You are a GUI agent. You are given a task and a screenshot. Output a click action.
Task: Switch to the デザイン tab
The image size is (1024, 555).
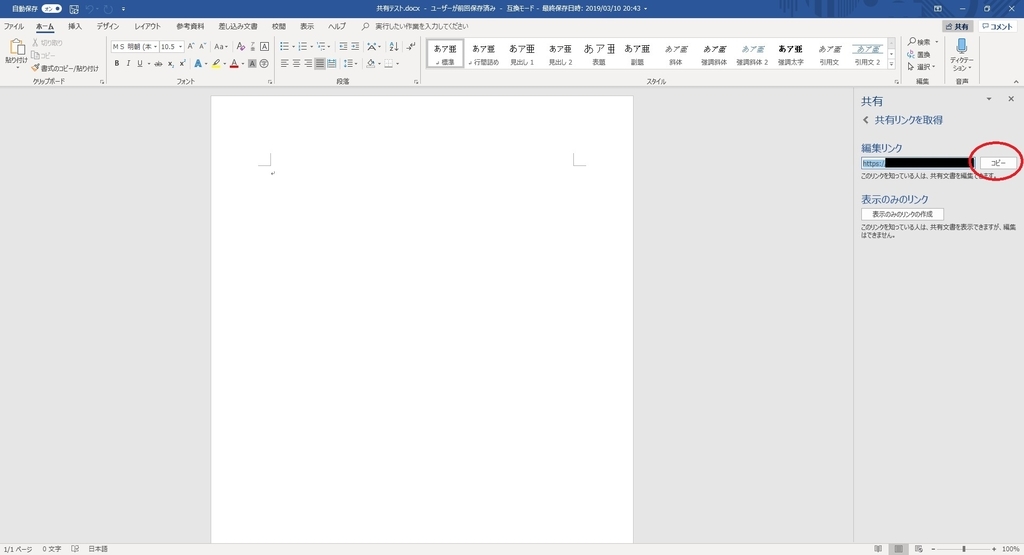point(108,26)
